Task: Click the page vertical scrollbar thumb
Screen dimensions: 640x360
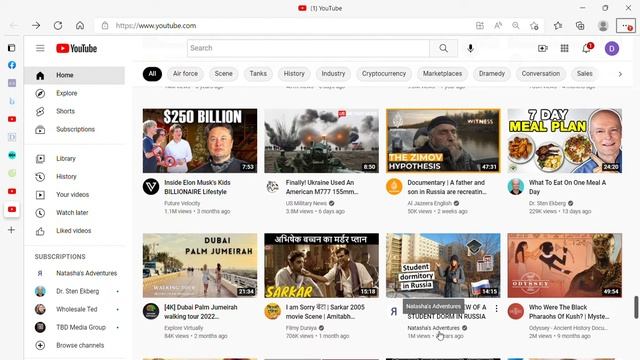Action: click(636, 307)
